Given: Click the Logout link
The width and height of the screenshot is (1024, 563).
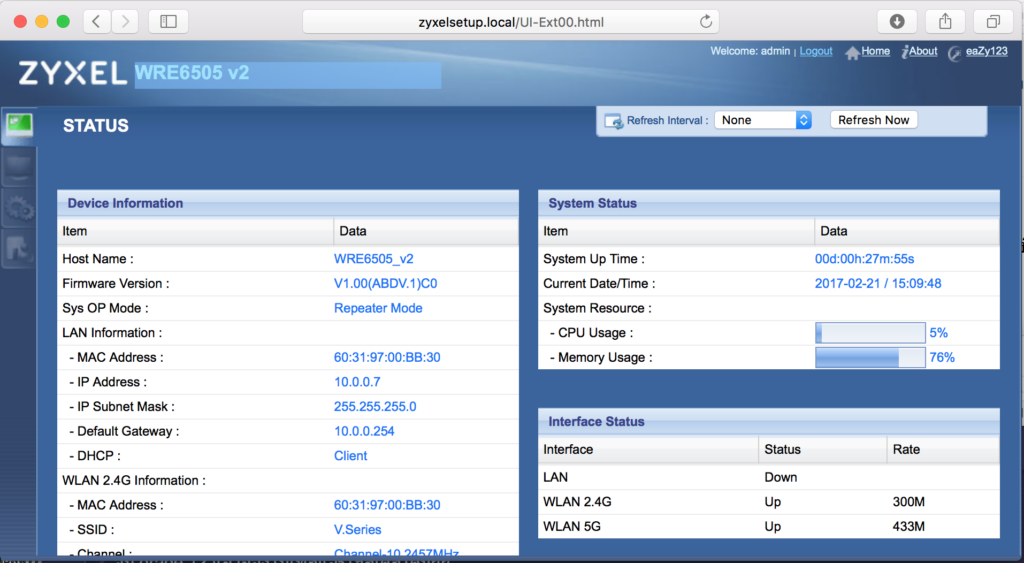Looking at the screenshot, I should pos(816,51).
